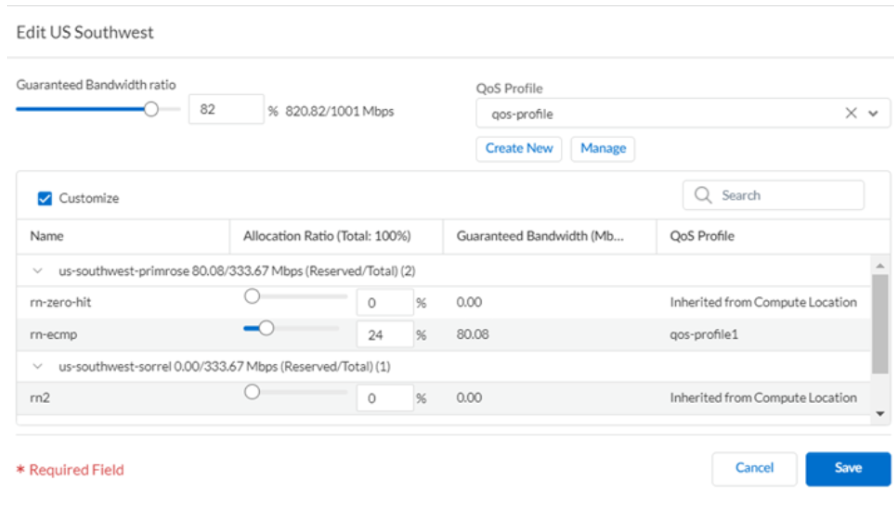The image size is (894, 506).
Task: Focus the Search text box
Action: pos(785,196)
